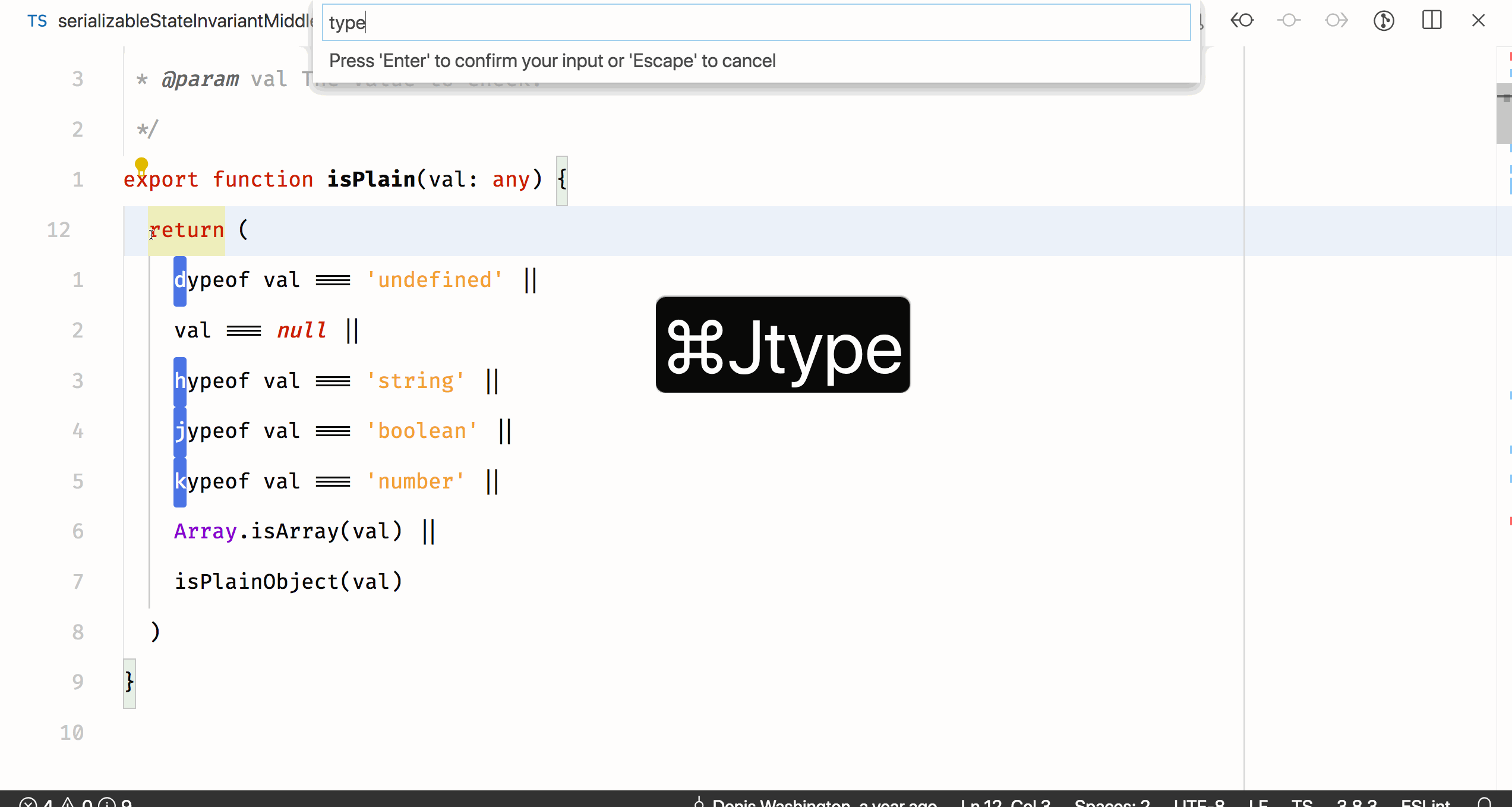Open Ln 12, Col 3 go-to-line
Viewport: 1512px width, 807px height.
point(1005,802)
